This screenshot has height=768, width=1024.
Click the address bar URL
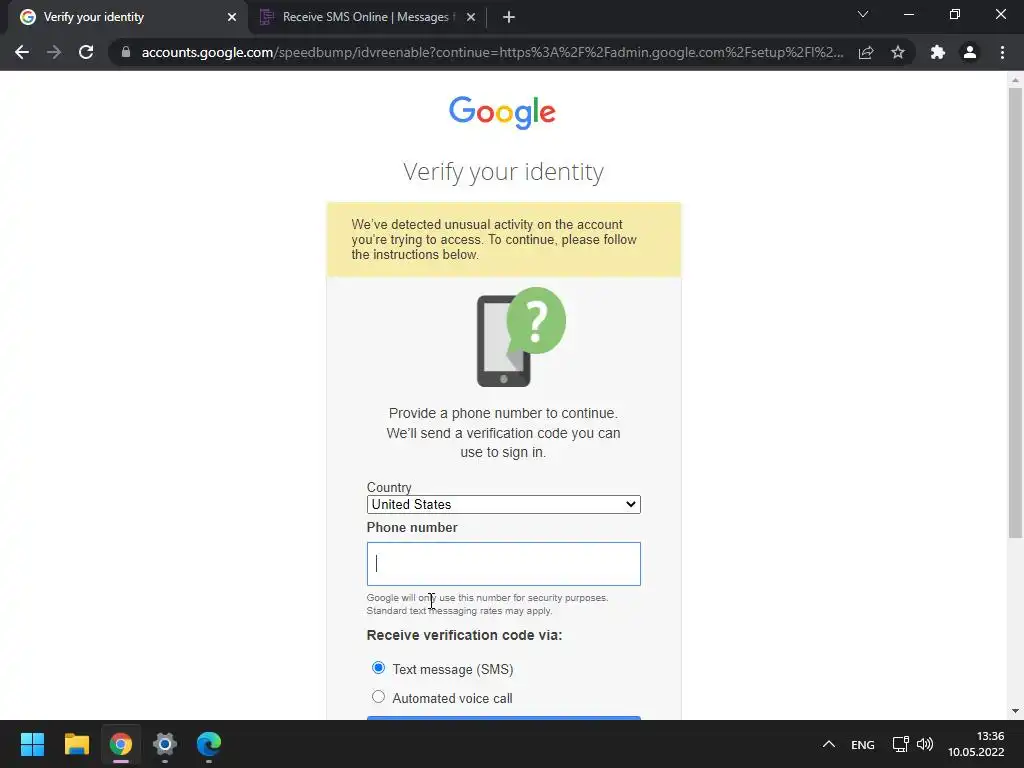click(492, 52)
